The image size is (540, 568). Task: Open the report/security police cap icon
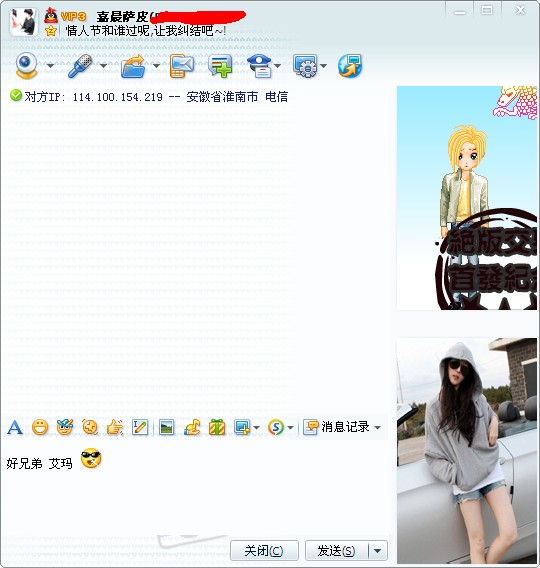[260, 66]
